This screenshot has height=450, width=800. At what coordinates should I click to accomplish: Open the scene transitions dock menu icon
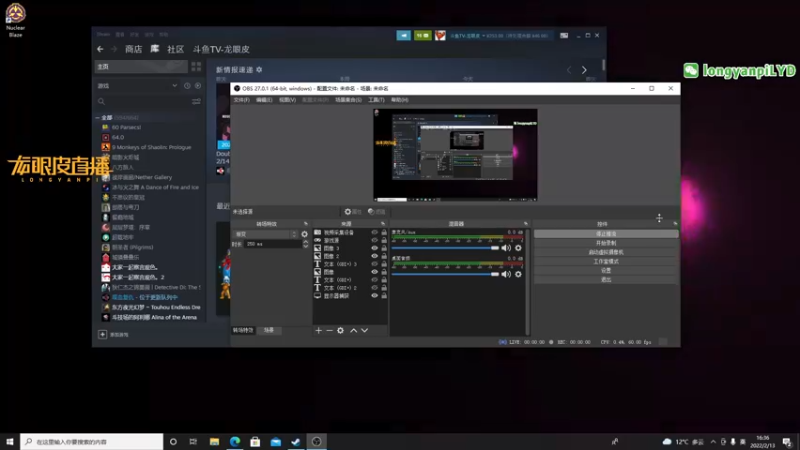click(x=306, y=223)
